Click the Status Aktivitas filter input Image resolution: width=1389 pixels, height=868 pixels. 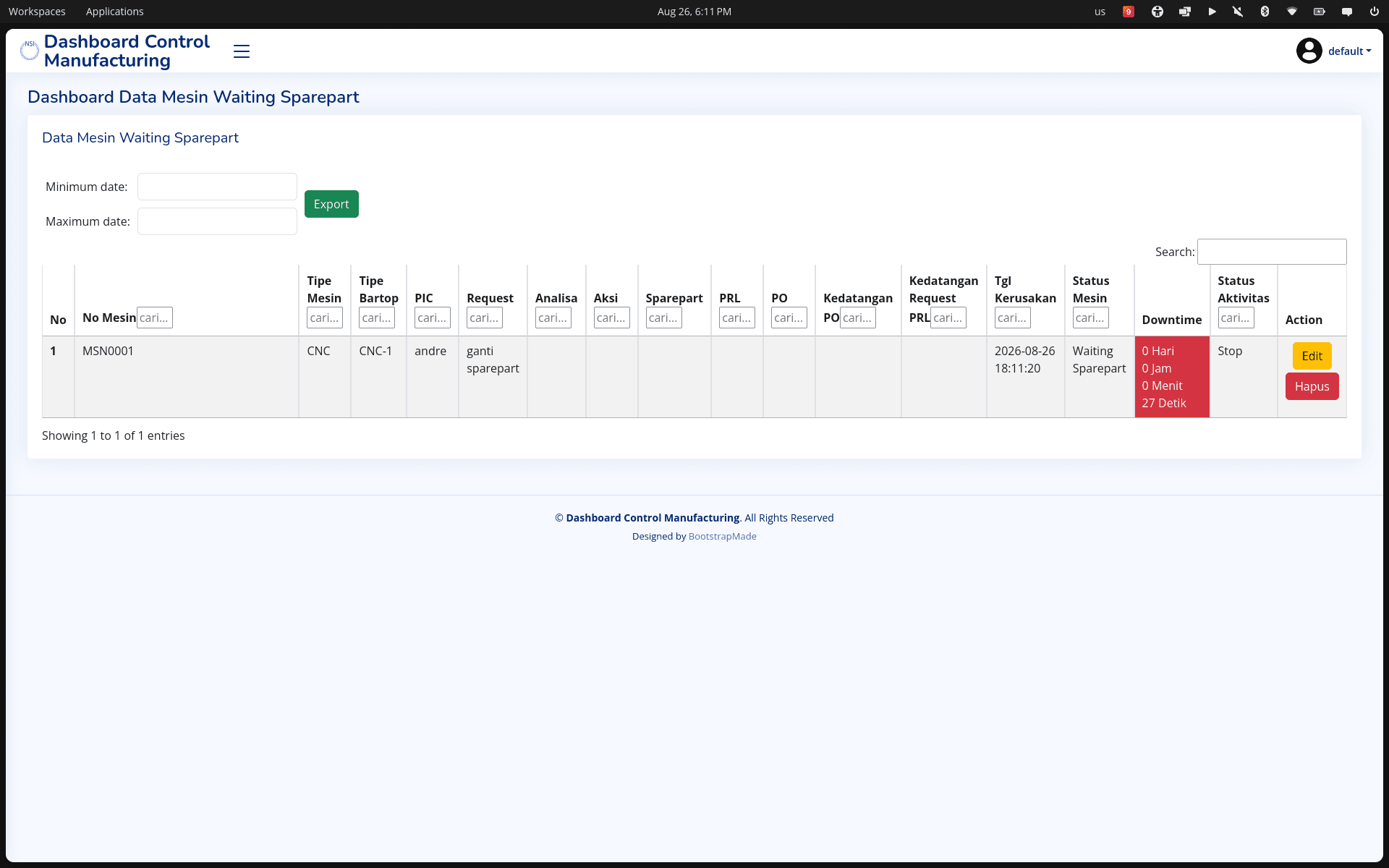(1236, 318)
